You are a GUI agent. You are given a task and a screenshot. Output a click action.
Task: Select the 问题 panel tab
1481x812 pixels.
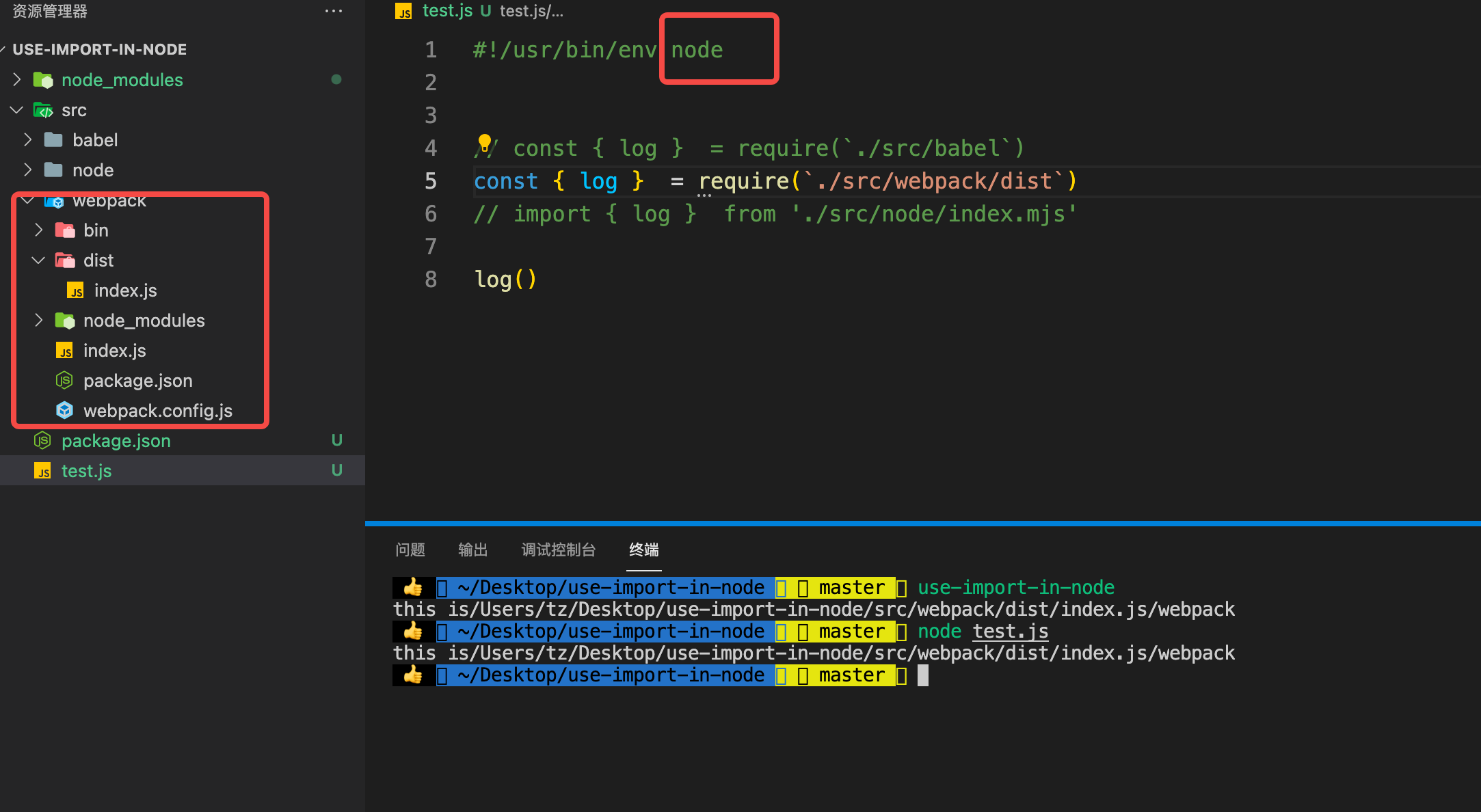(410, 550)
